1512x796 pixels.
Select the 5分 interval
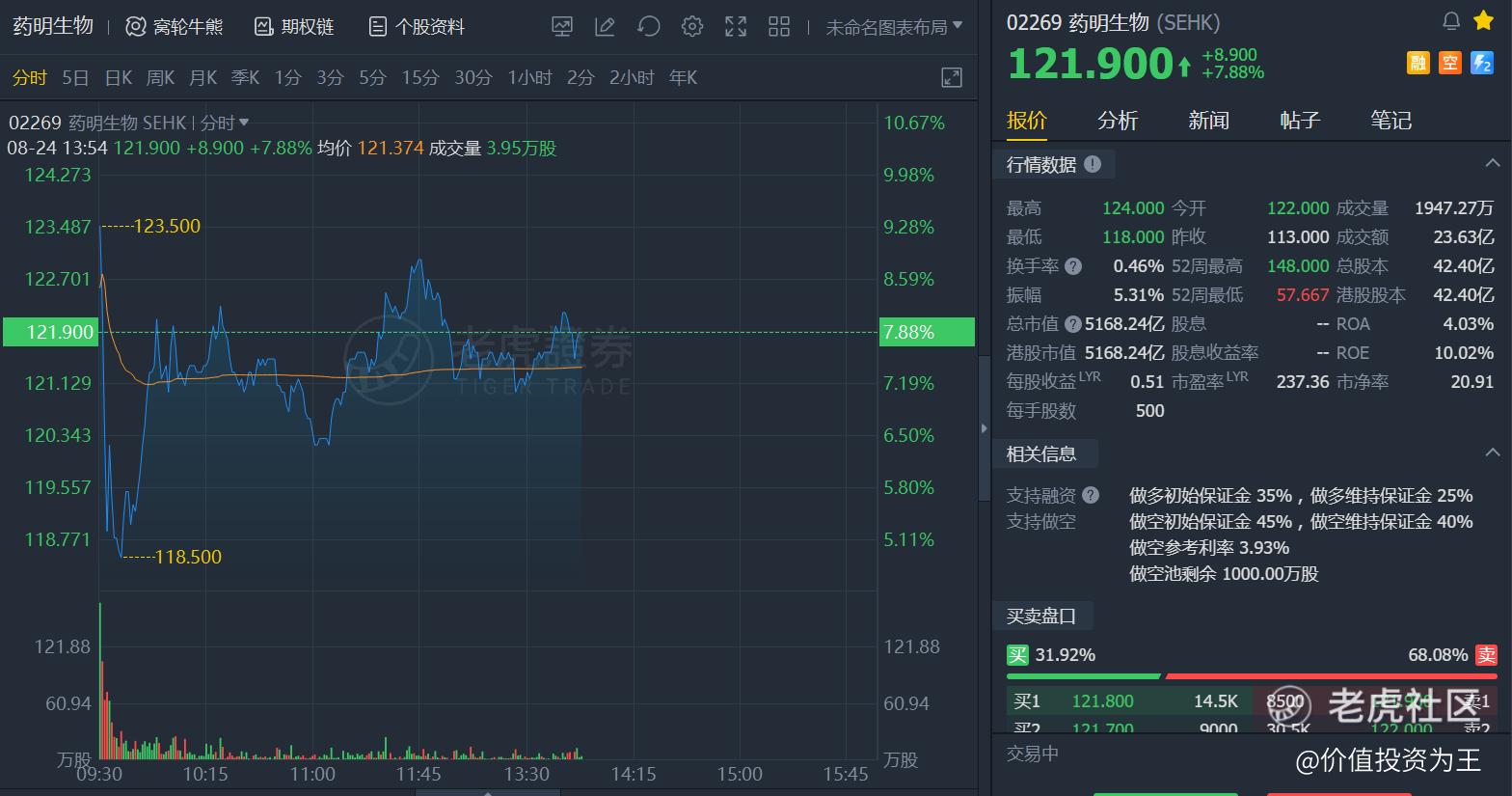click(x=372, y=78)
